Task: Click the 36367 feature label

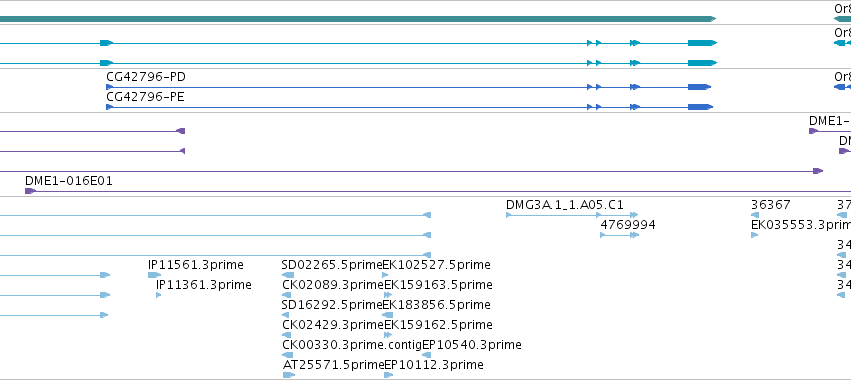Action: (x=771, y=205)
